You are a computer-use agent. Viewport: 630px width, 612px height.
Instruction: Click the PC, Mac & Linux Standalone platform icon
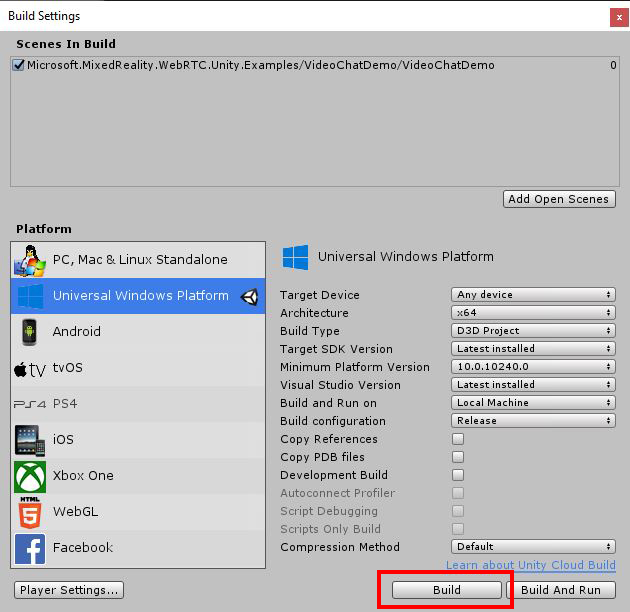click(x=30, y=261)
